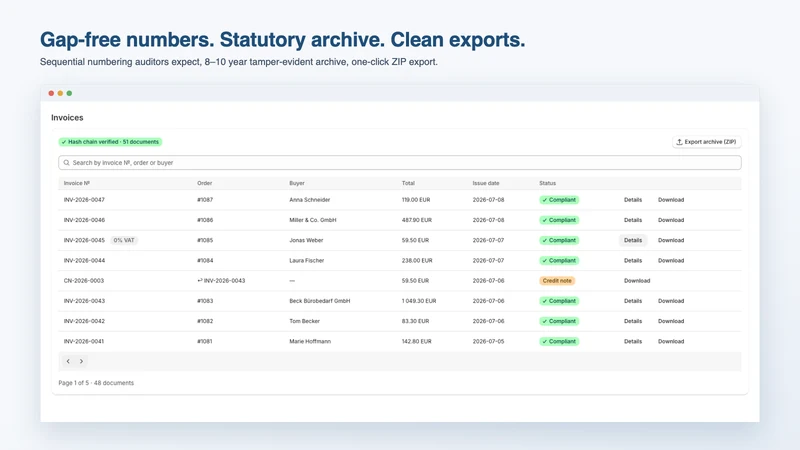The width and height of the screenshot is (800, 450).
Task: Download invoice INV-2026-0041
Action: [x=671, y=341]
